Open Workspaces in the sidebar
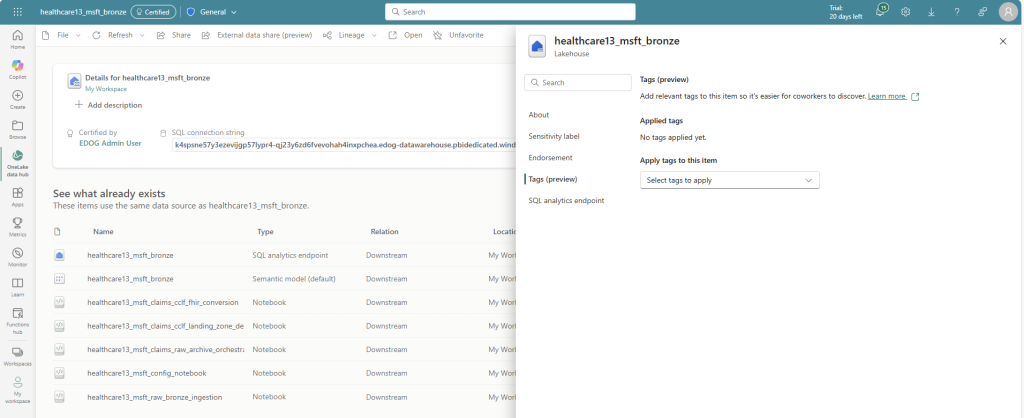The height and width of the screenshot is (418, 1024). pos(18,355)
